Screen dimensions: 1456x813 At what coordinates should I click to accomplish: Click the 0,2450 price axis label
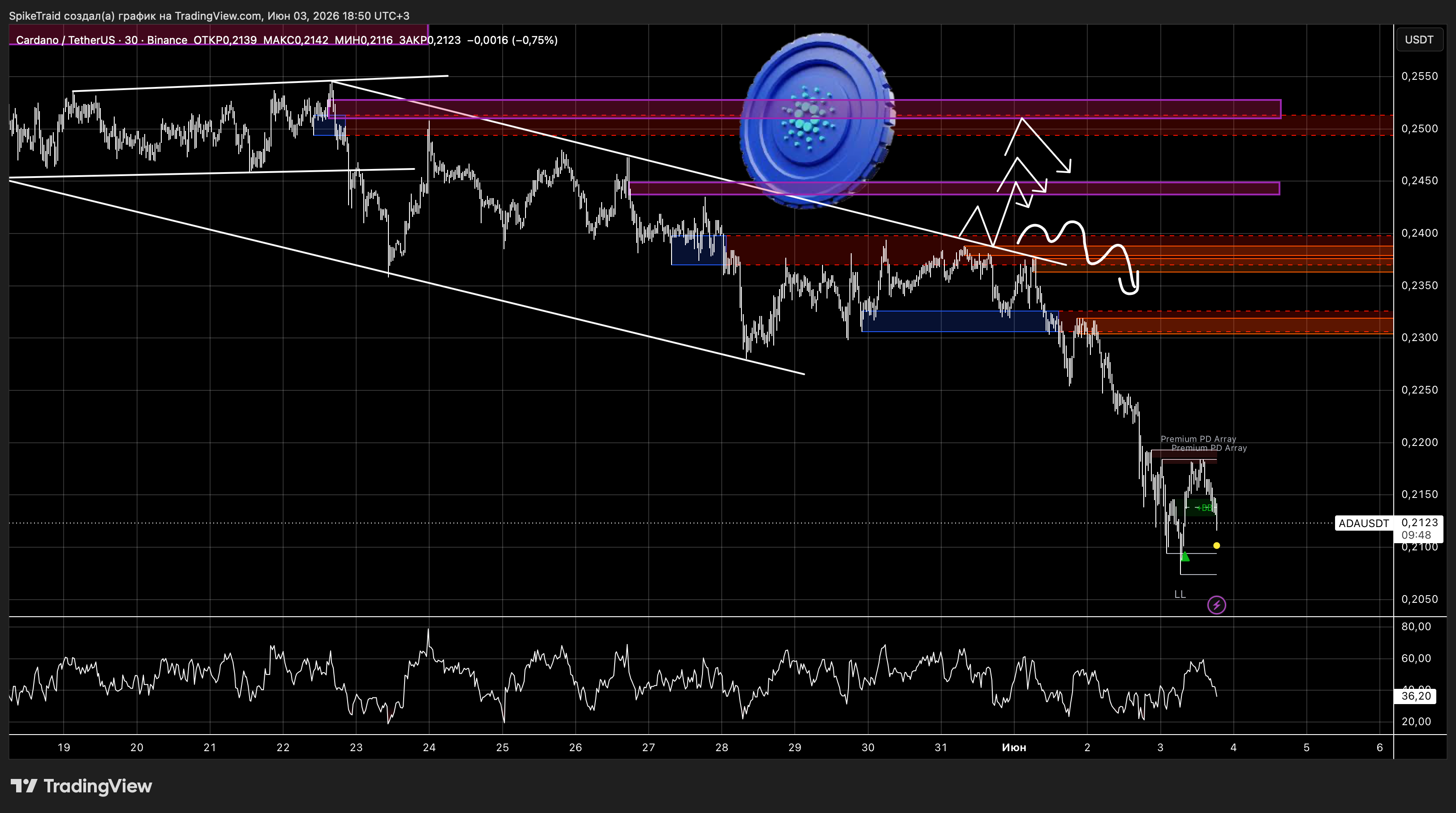pyautogui.click(x=1419, y=181)
